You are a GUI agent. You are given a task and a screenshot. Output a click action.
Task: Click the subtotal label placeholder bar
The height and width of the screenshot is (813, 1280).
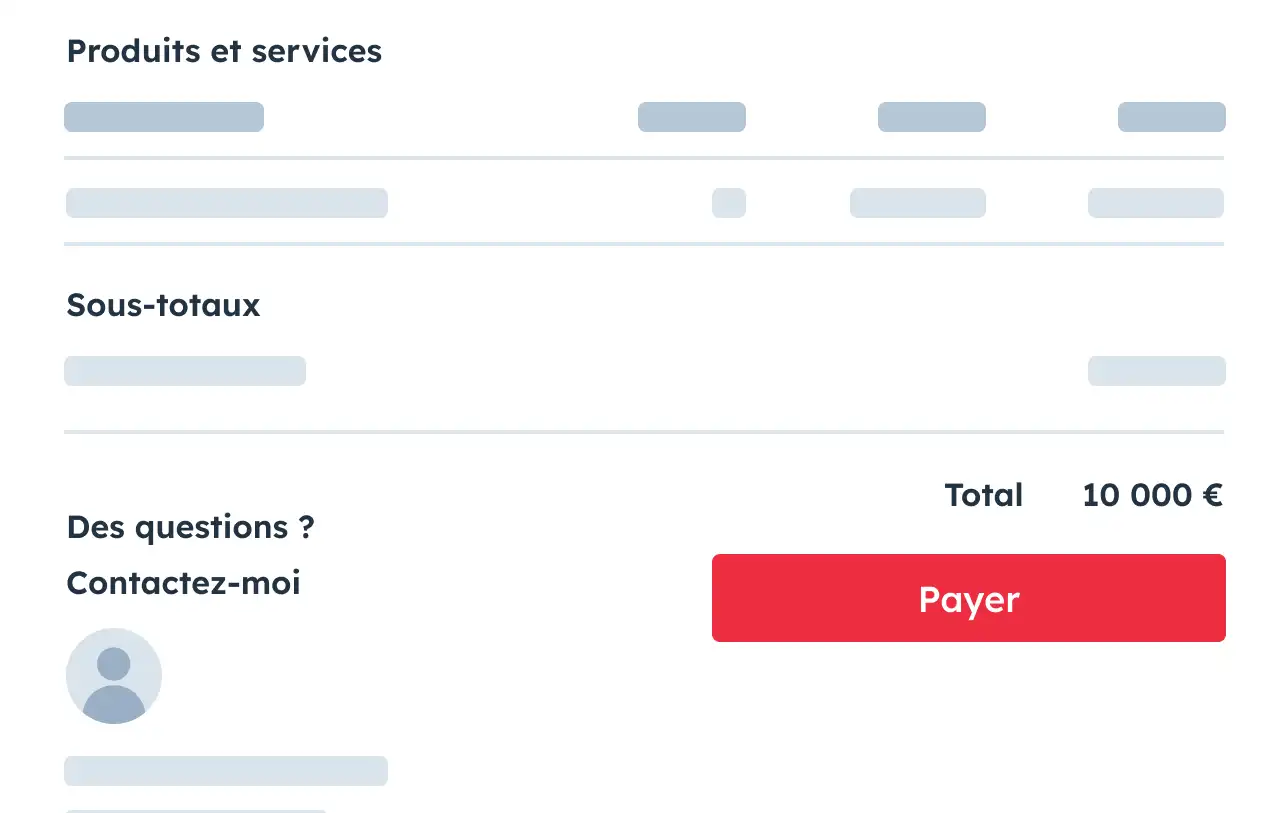(x=185, y=371)
